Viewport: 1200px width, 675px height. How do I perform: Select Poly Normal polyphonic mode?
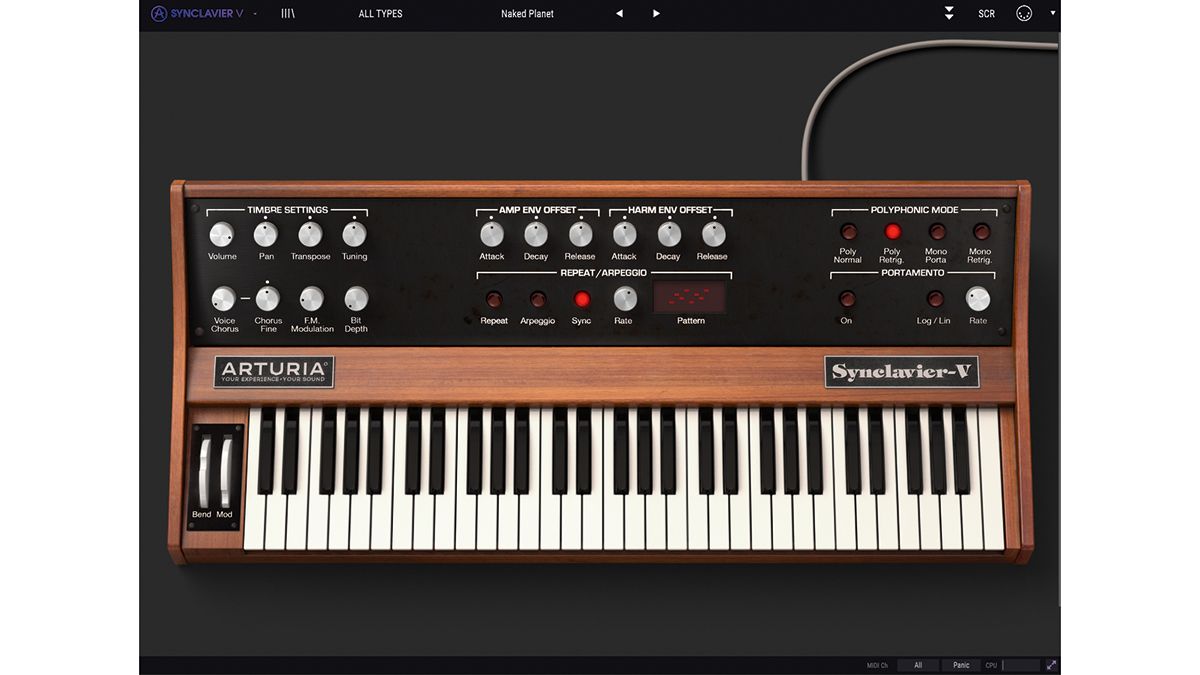847,233
